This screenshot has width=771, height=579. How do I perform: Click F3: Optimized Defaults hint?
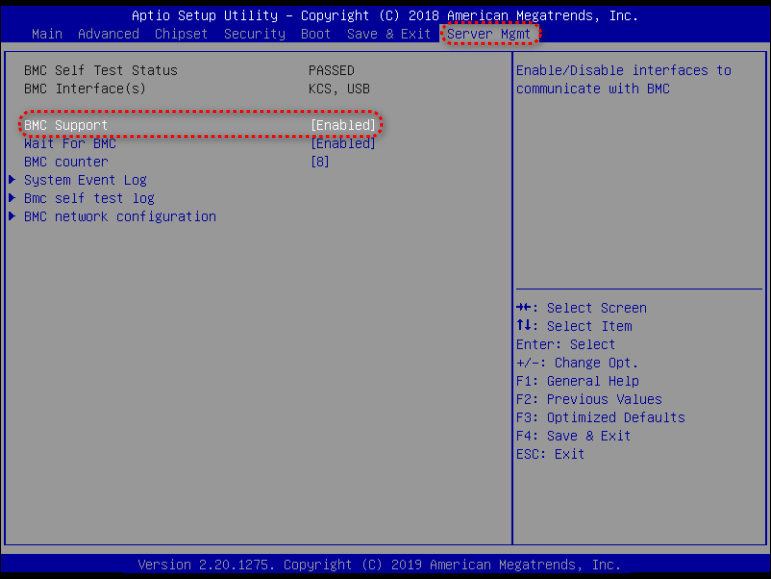tap(600, 418)
